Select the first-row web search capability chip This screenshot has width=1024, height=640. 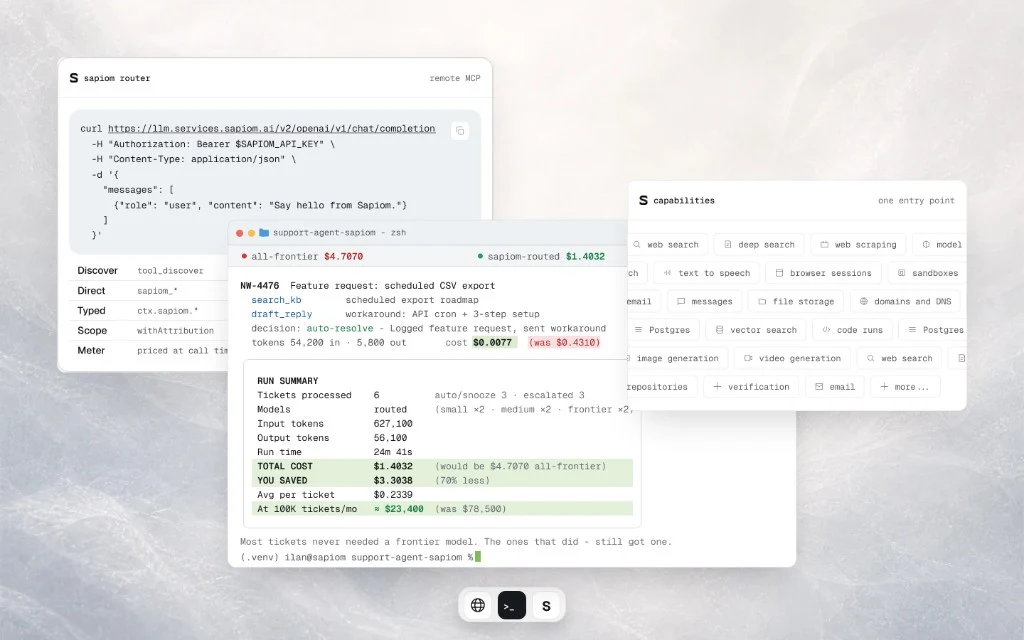666,245
